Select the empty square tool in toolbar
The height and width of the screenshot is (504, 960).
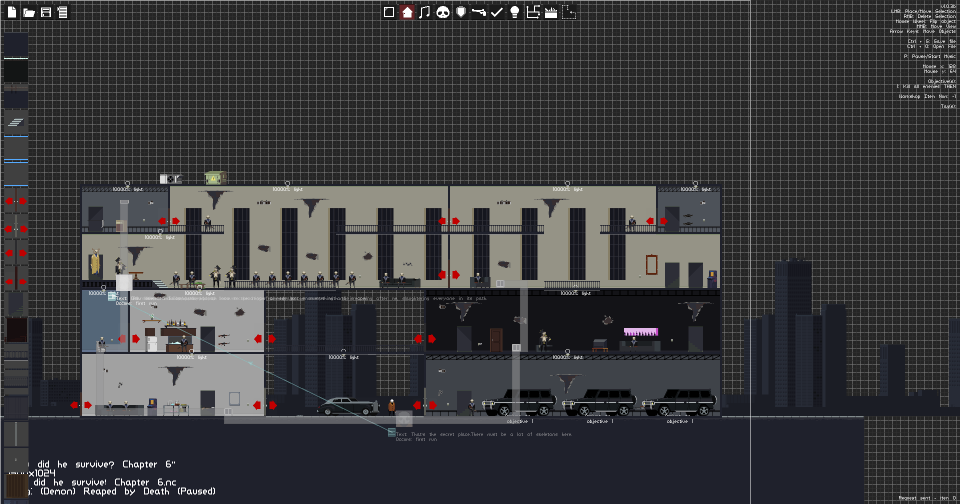pos(389,12)
